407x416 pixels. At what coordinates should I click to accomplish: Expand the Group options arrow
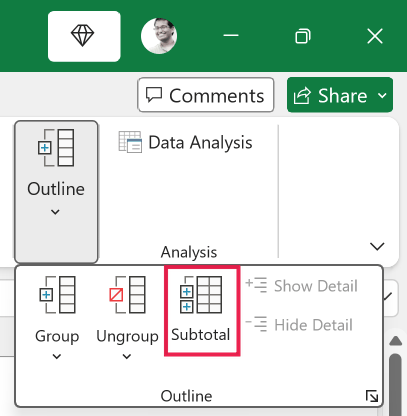(x=57, y=357)
